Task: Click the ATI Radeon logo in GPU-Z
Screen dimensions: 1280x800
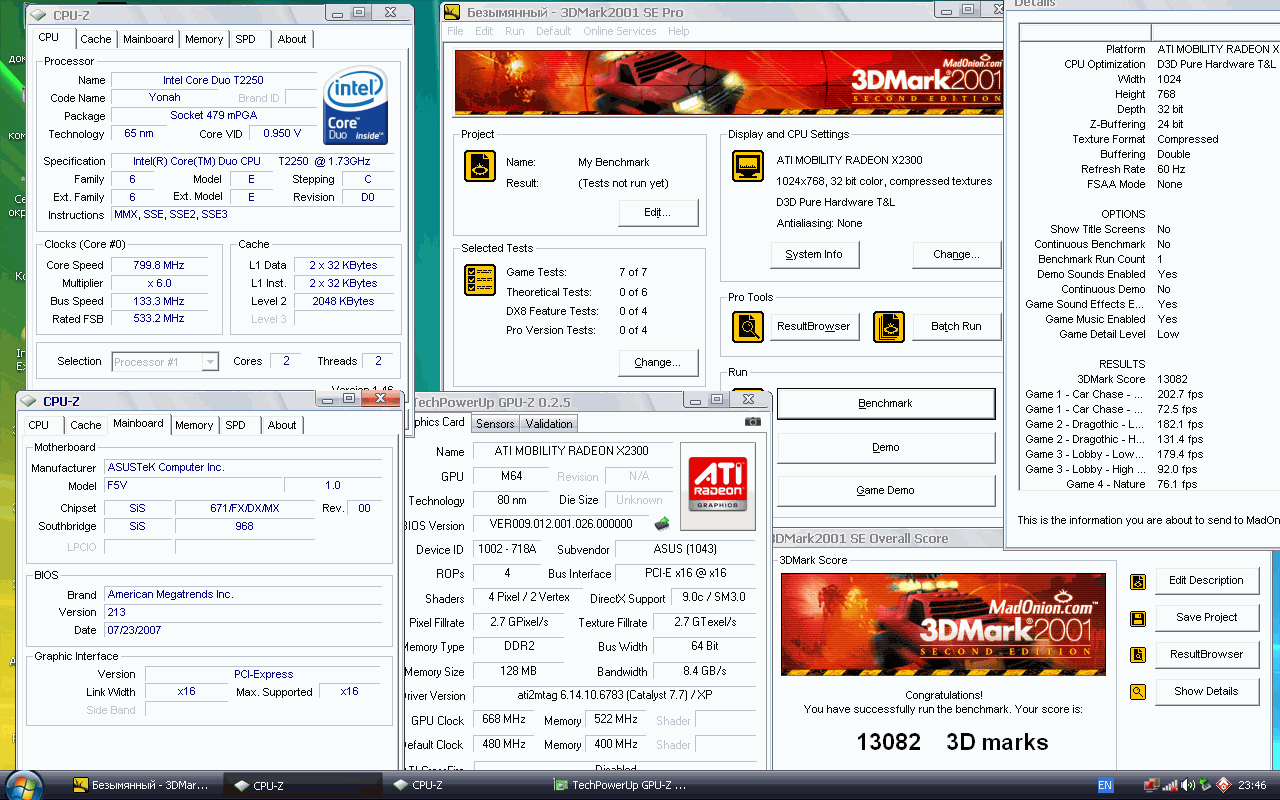Action: [717, 485]
